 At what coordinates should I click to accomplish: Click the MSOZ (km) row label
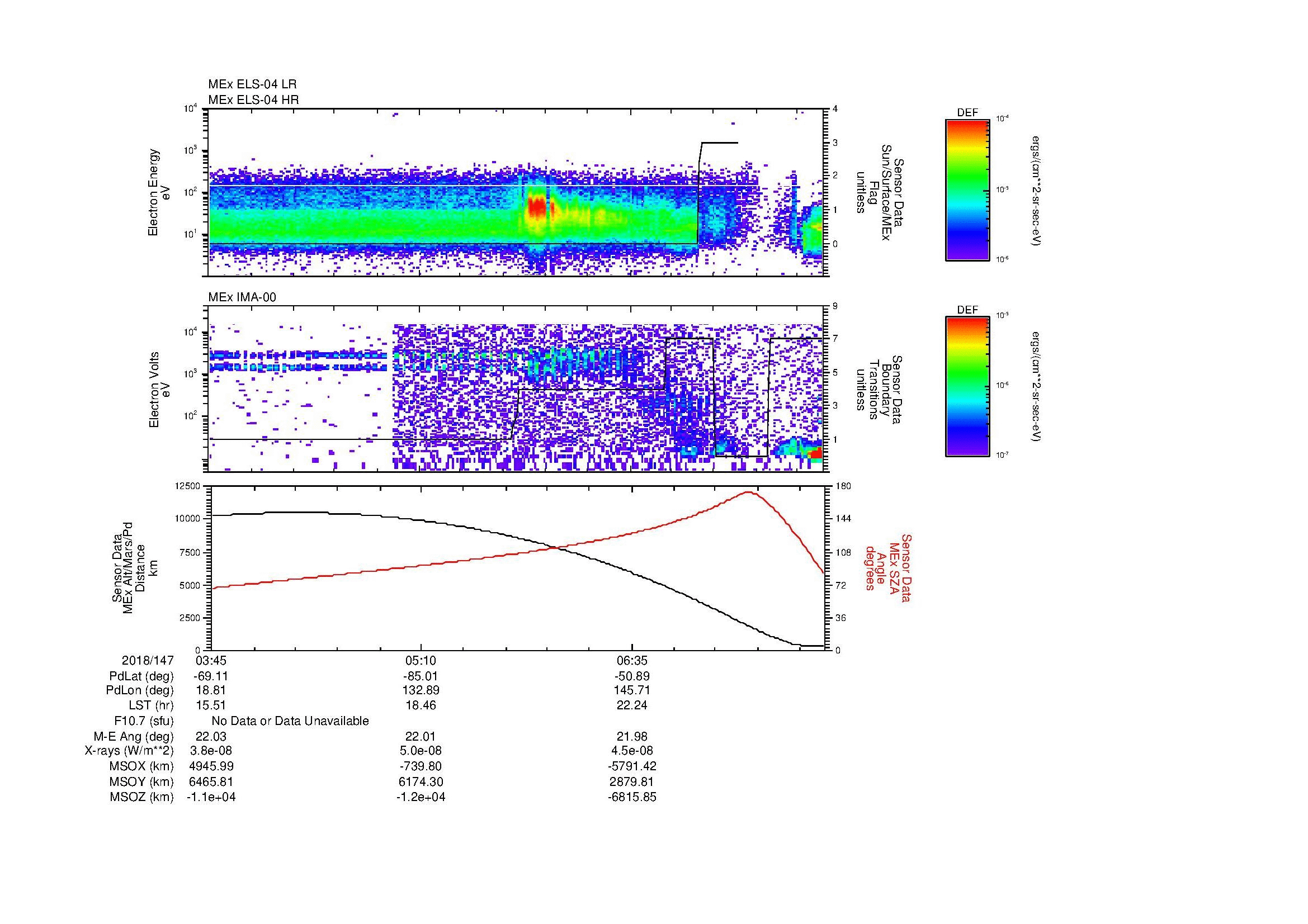tap(141, 797)
